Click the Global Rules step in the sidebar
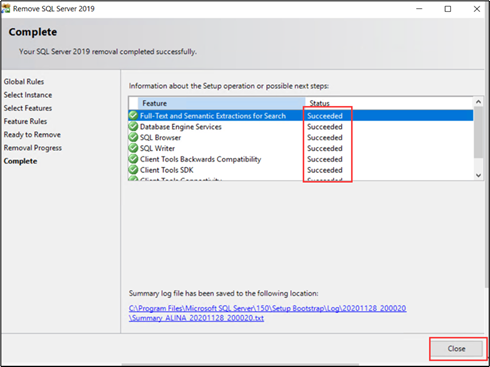 (x=24, y=82)
